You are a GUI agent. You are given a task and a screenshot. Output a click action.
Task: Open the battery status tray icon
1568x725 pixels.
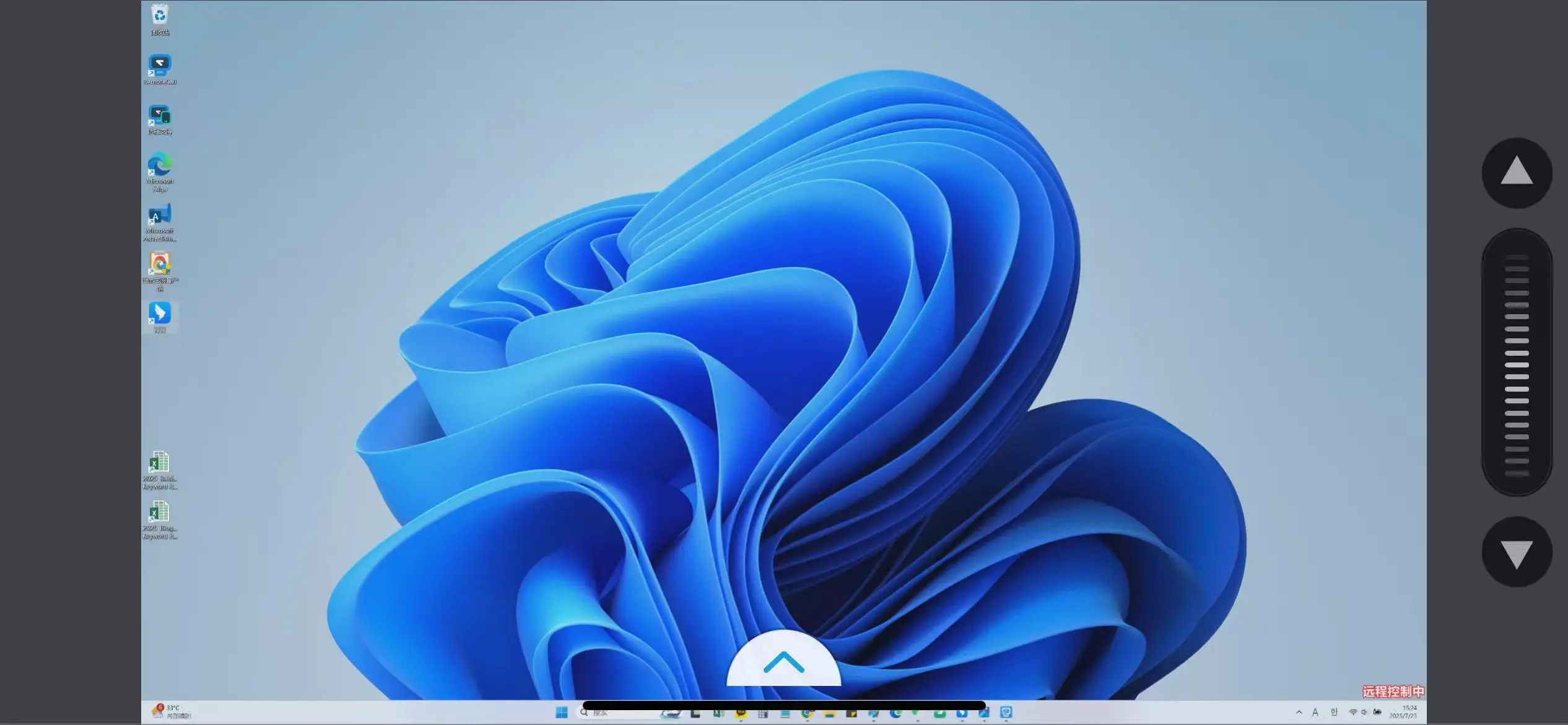pos(1377,712)
